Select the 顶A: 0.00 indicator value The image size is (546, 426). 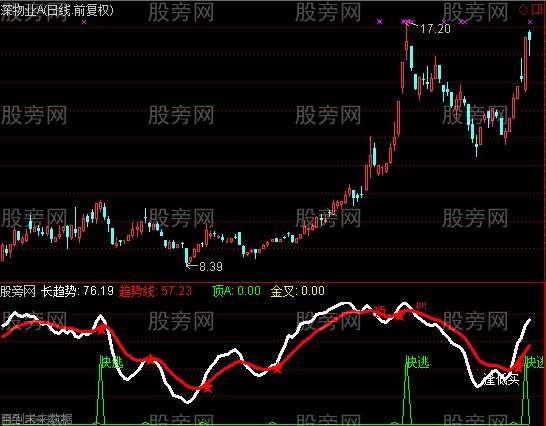tap(236, 291)
